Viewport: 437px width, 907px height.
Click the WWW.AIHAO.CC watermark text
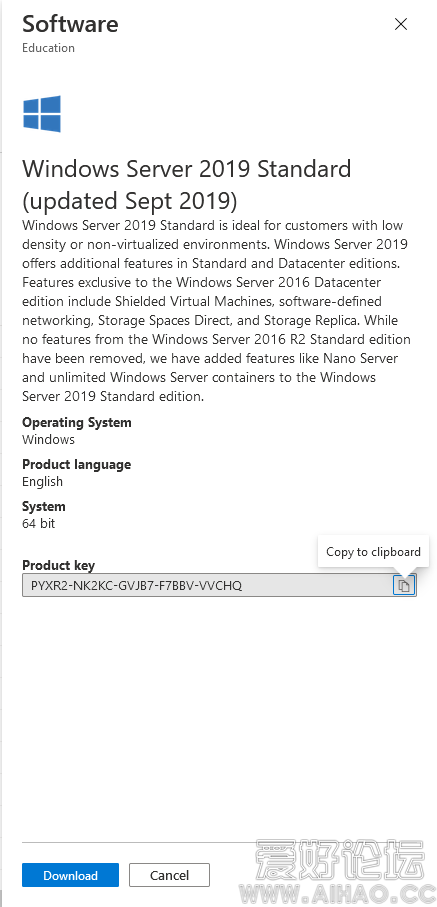pyautogui.click(x=341, y=894)
